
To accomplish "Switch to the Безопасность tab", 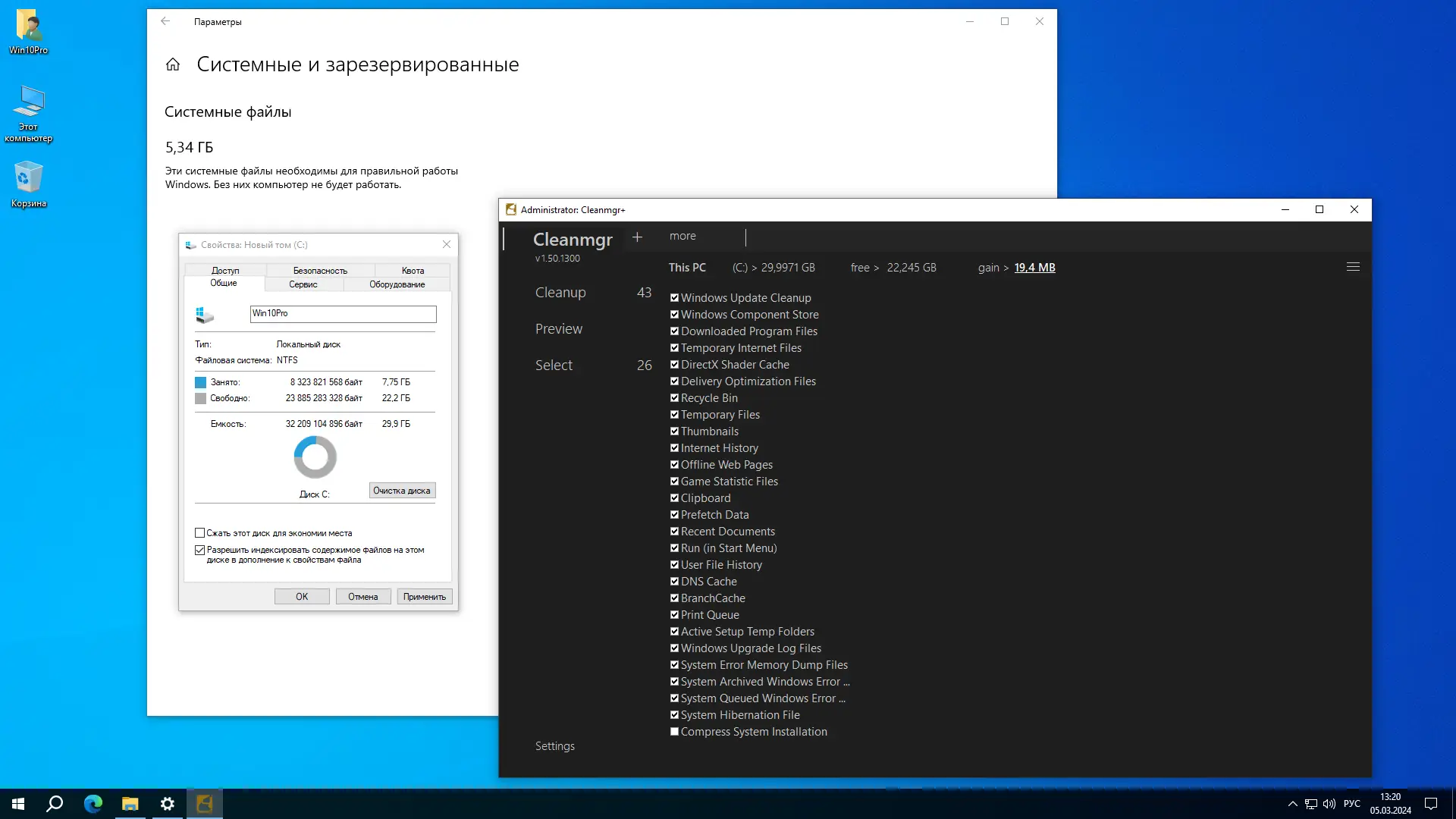I will click(320, 271).
